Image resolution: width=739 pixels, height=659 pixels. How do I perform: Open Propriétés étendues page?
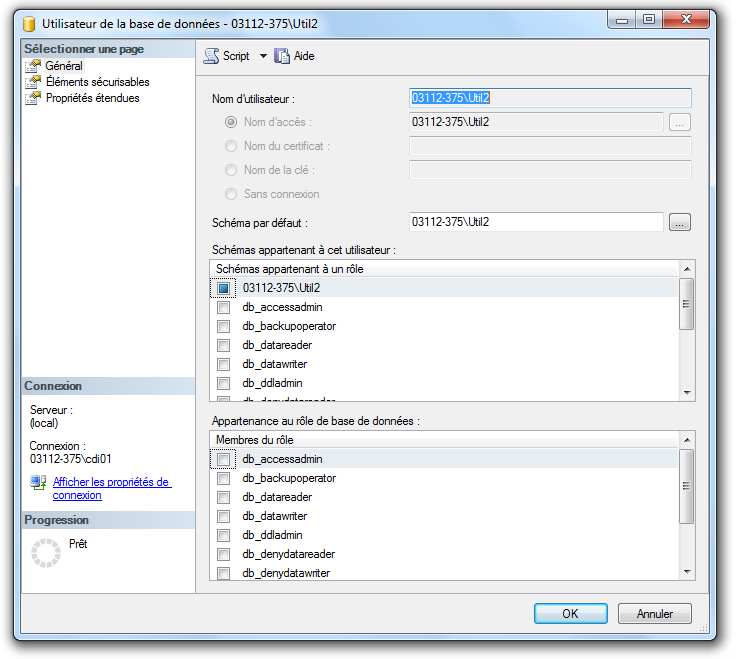click(x=92, y=98)
